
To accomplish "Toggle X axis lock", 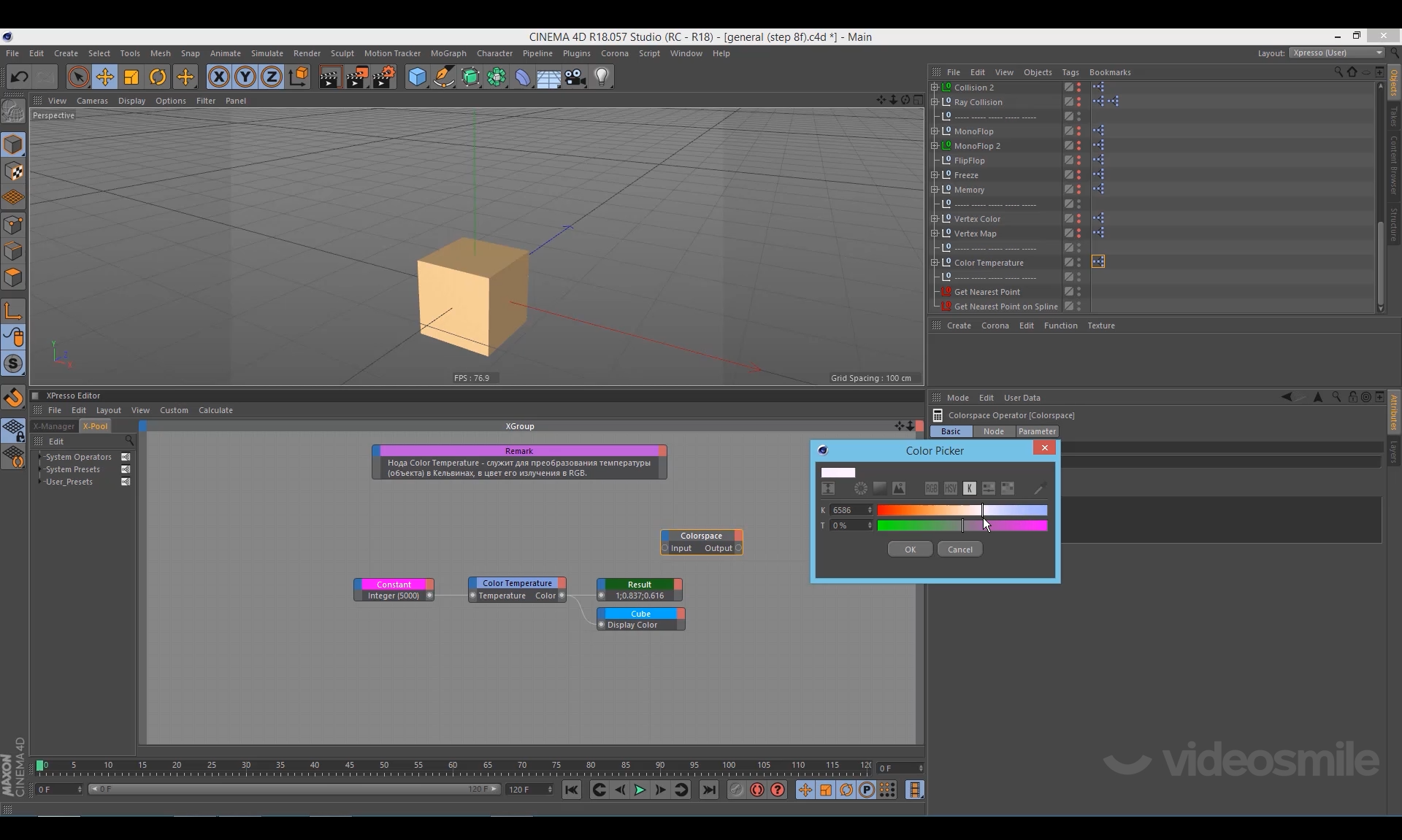I will coord(218,77).
